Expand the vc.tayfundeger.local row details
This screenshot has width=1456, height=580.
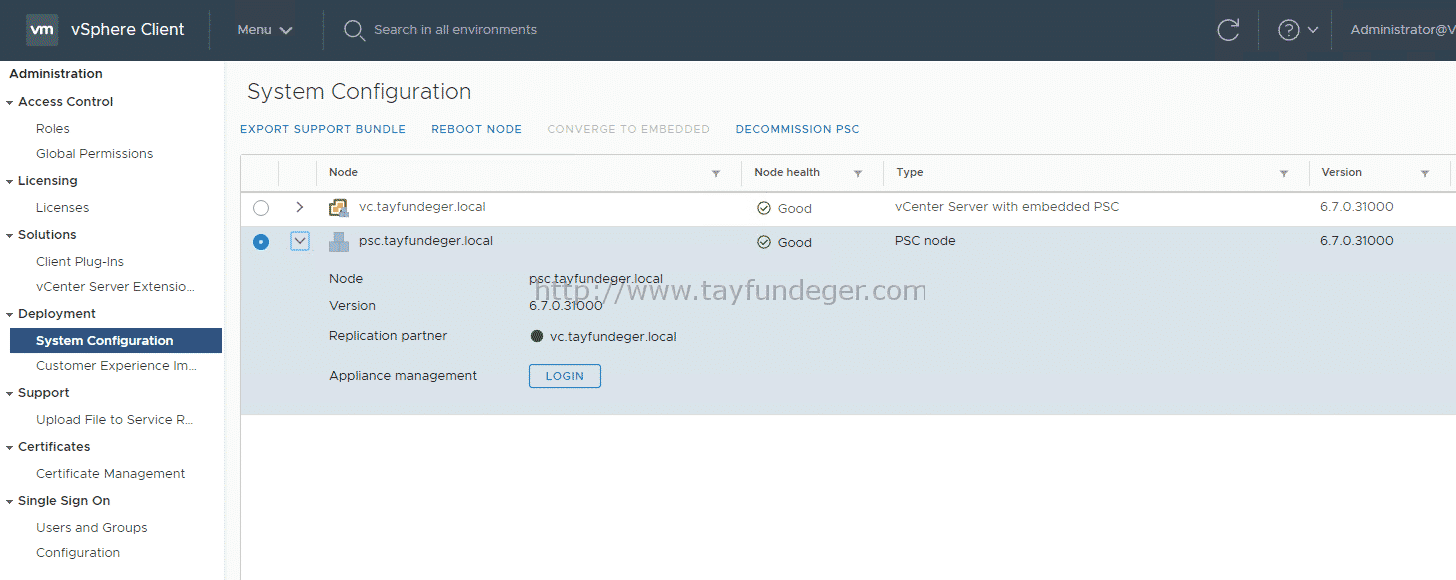coord(299,207)
